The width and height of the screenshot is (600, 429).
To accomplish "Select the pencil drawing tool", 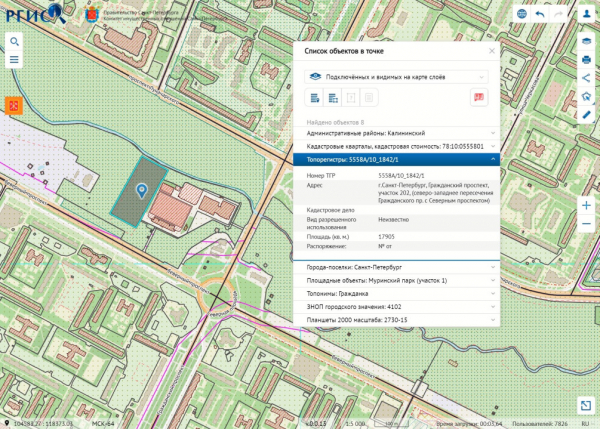I will (x=586, y=114).
